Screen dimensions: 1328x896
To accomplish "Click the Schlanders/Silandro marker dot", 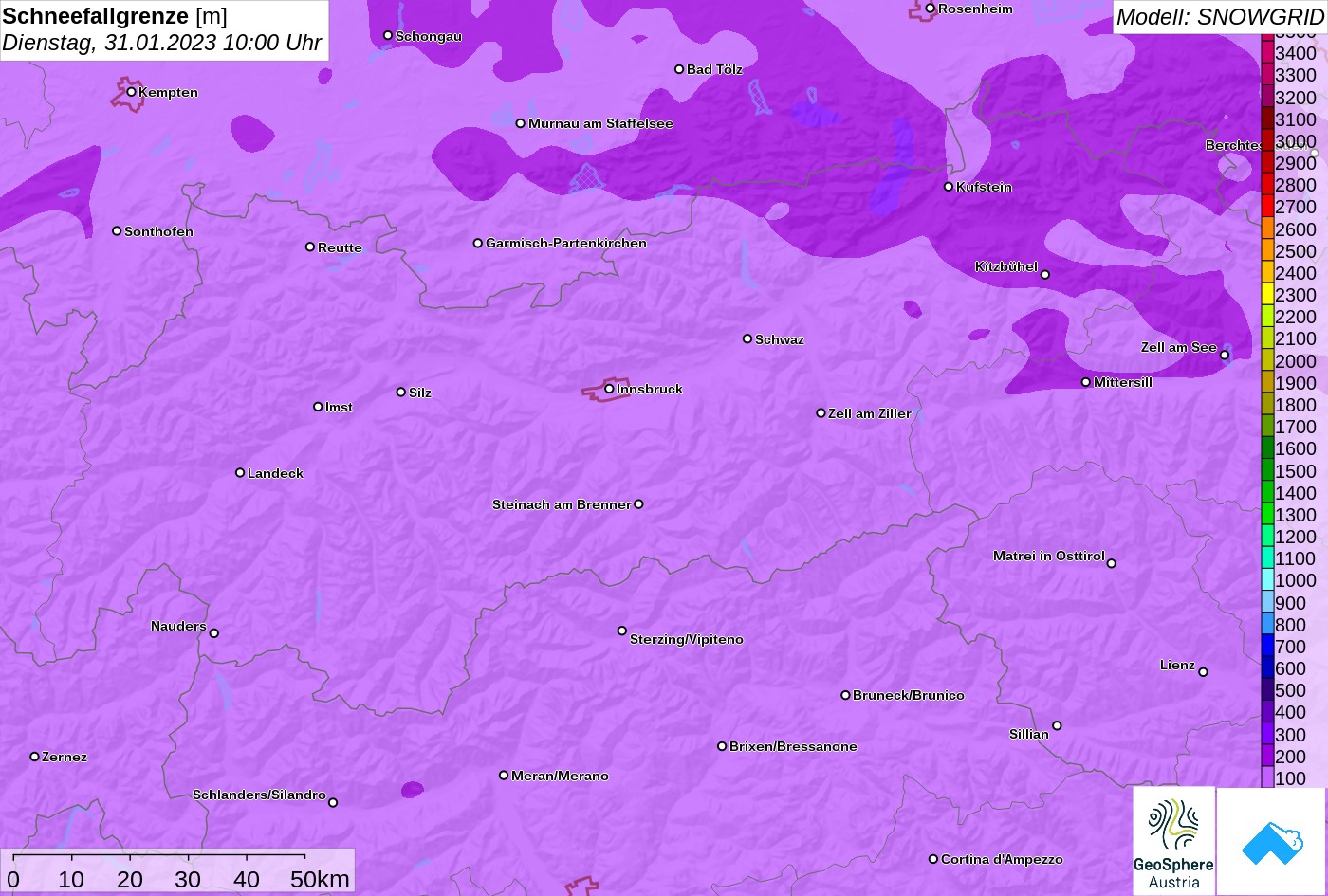I will point(332,802).
